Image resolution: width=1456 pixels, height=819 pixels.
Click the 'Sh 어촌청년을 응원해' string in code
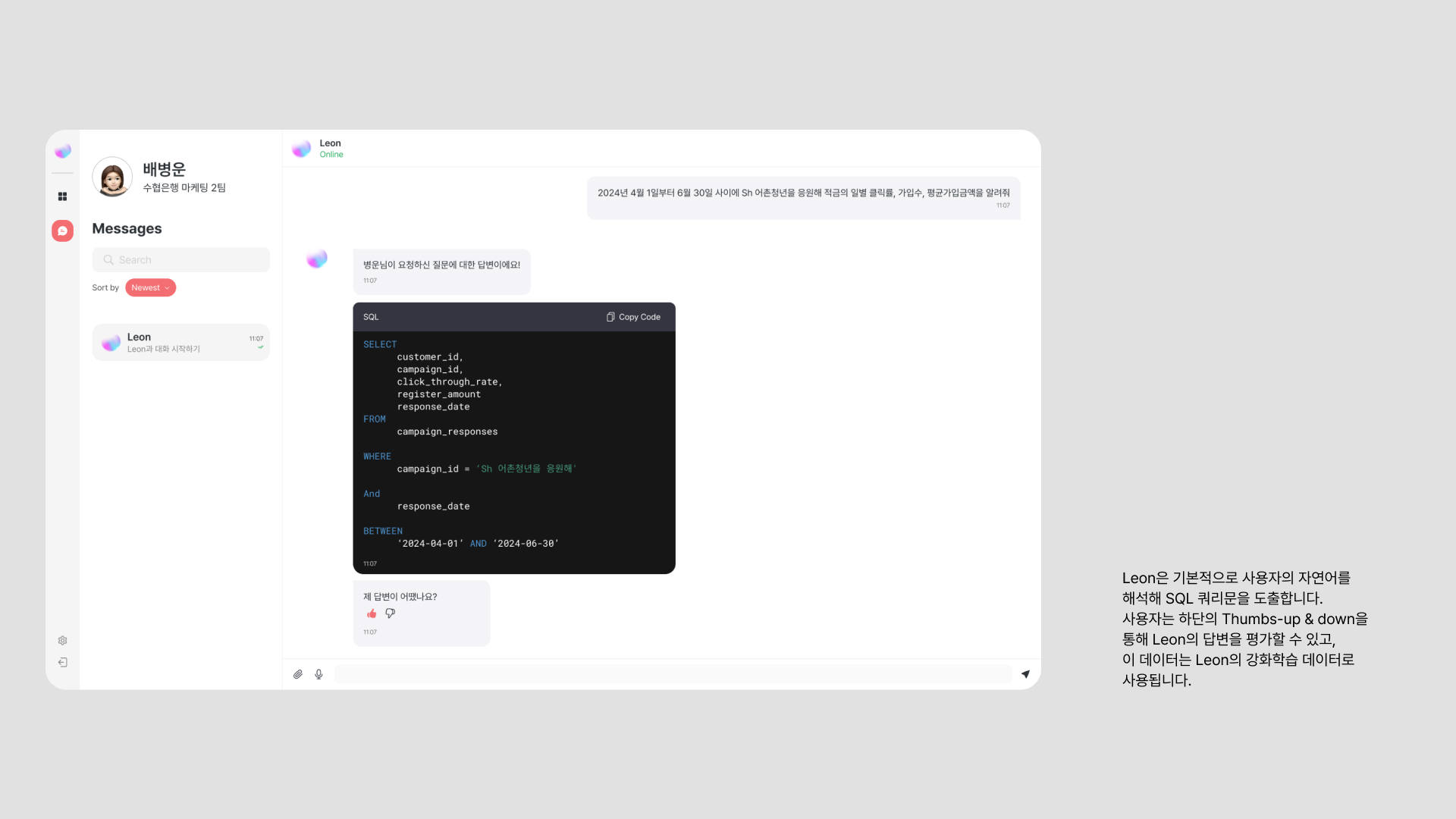(526, 469)
